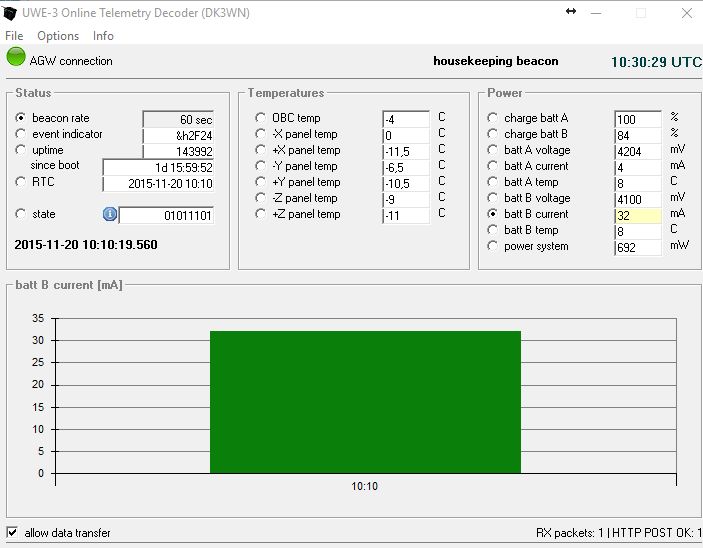Click the 10:10 time label under chart
This screenshot has width=703, height=548.
tap(364, 486)
